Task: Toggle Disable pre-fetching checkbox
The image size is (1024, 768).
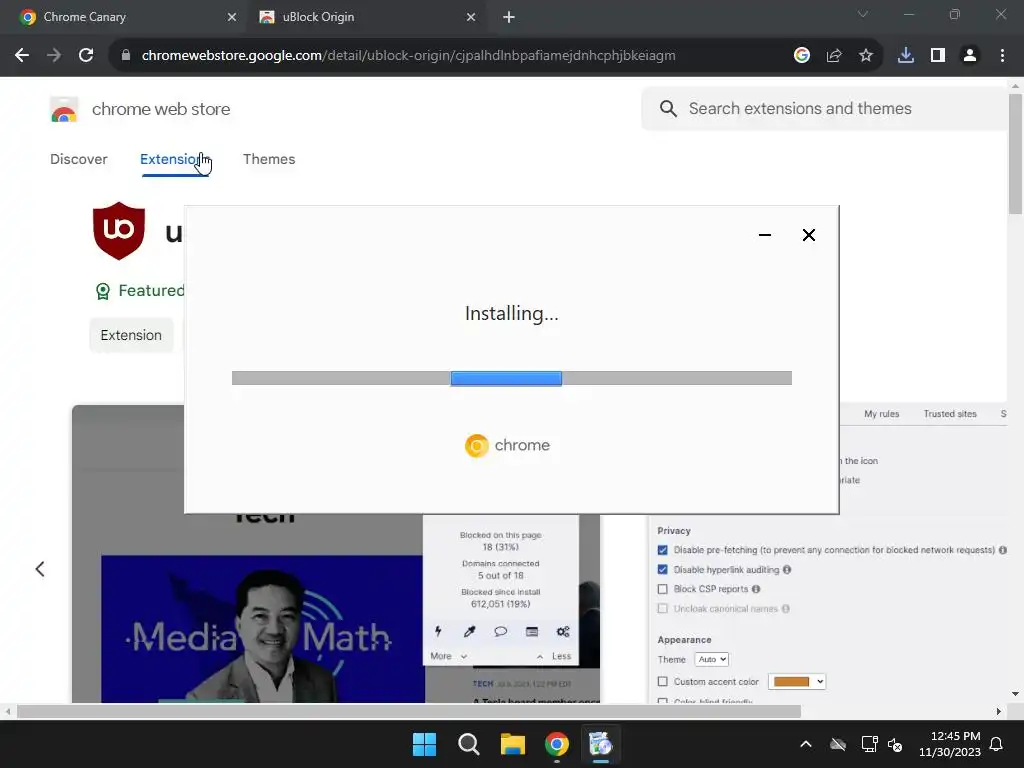Action: click(663, 550)
